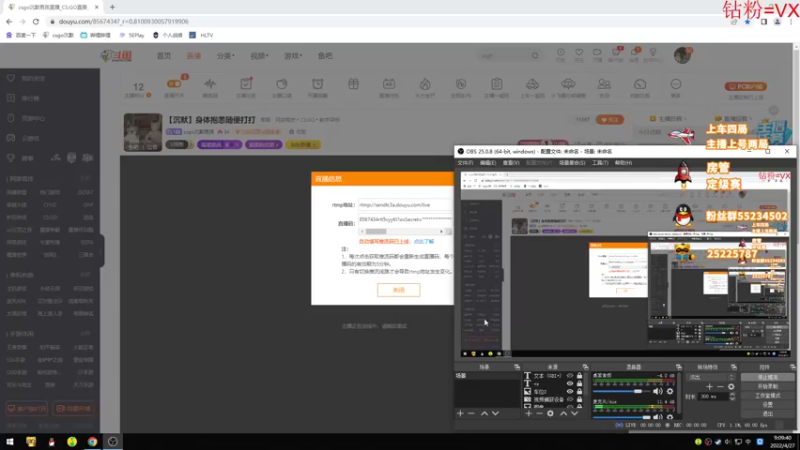The image size is (800, 450).
Task: Click 停止推流 button in OBS controls
Action: click(x=767, y=377)
